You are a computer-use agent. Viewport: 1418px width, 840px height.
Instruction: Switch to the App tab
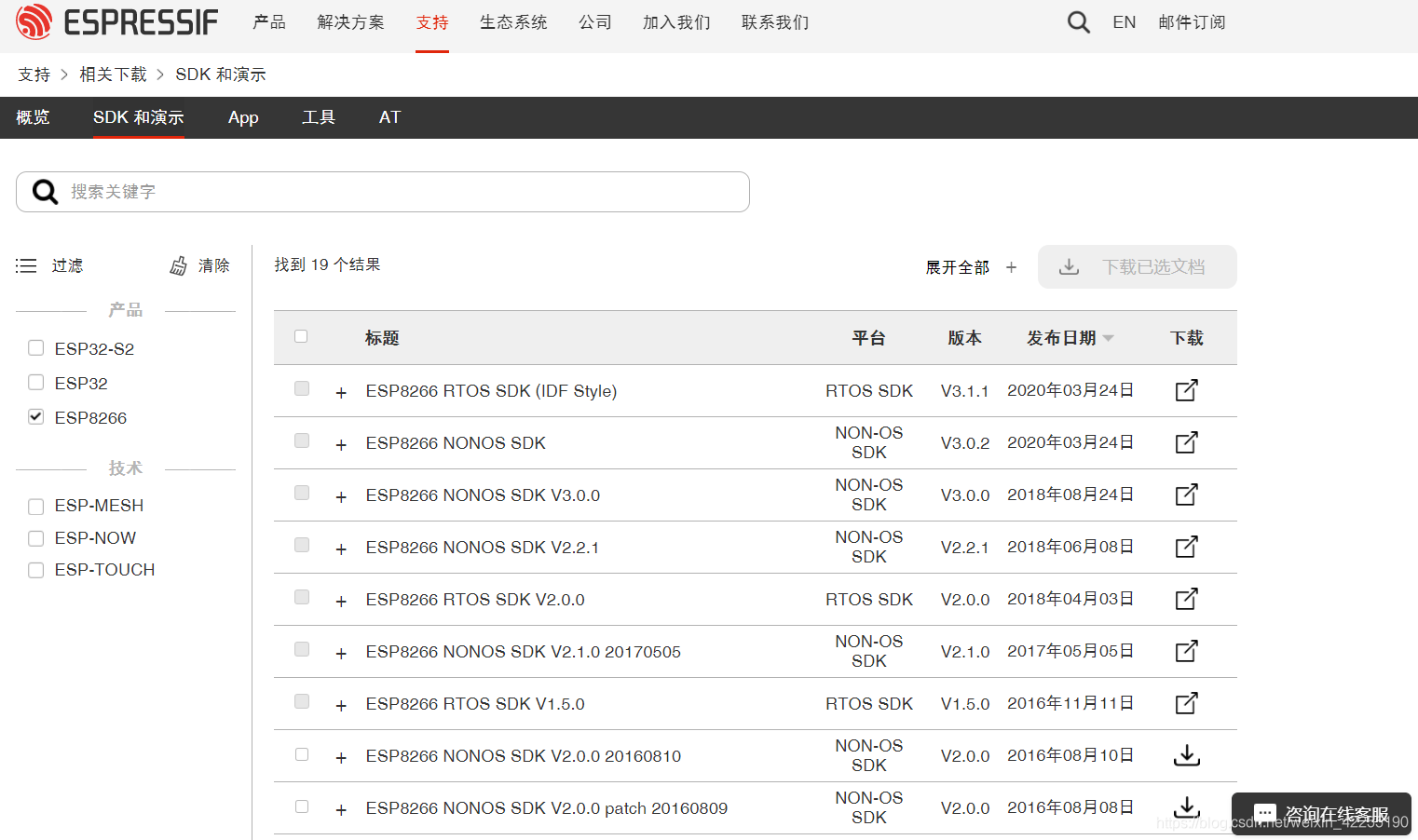tap(243, 117)
